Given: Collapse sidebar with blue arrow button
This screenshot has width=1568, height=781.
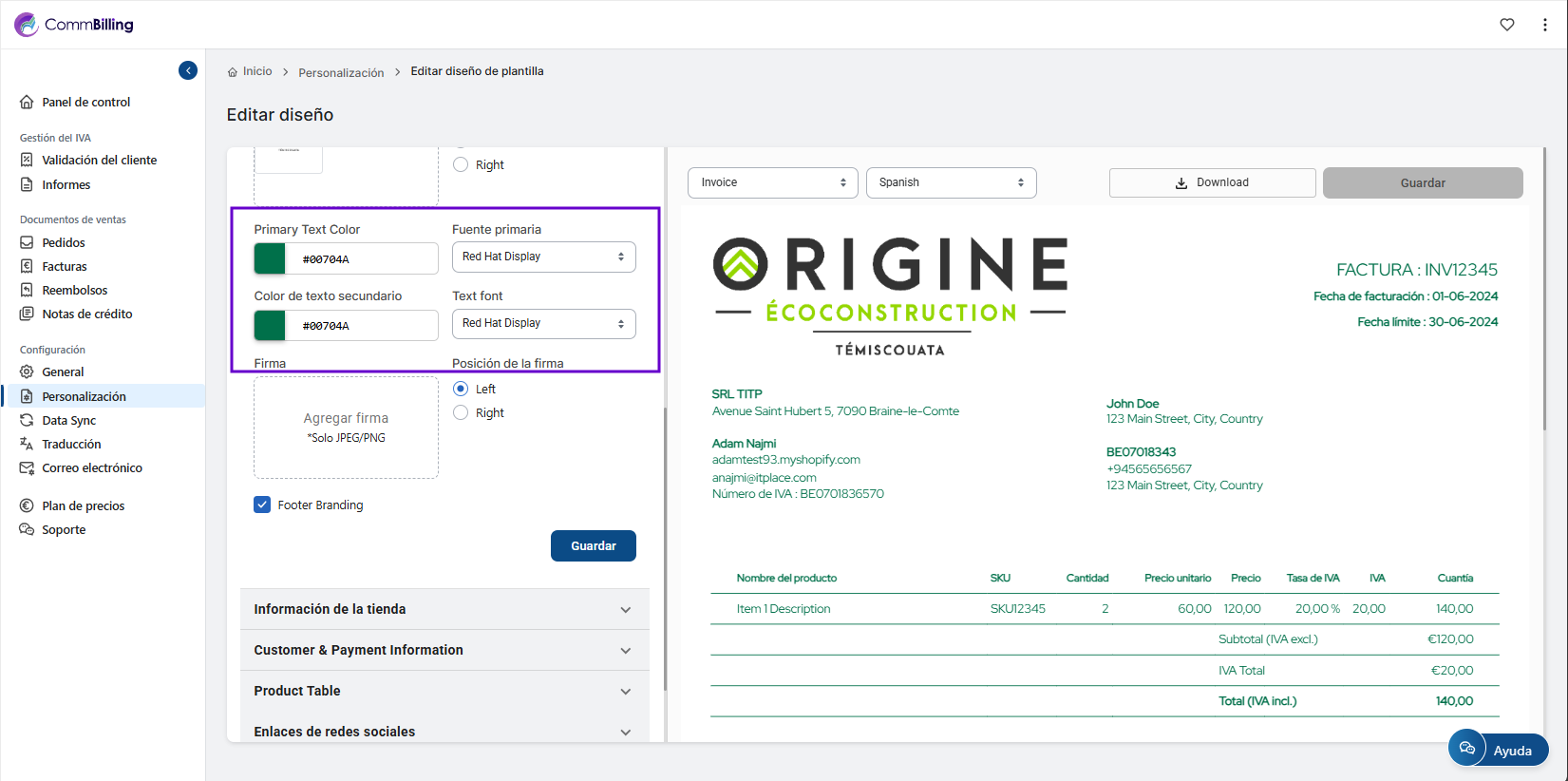Looking at the screenshot, I should point(188,70).
